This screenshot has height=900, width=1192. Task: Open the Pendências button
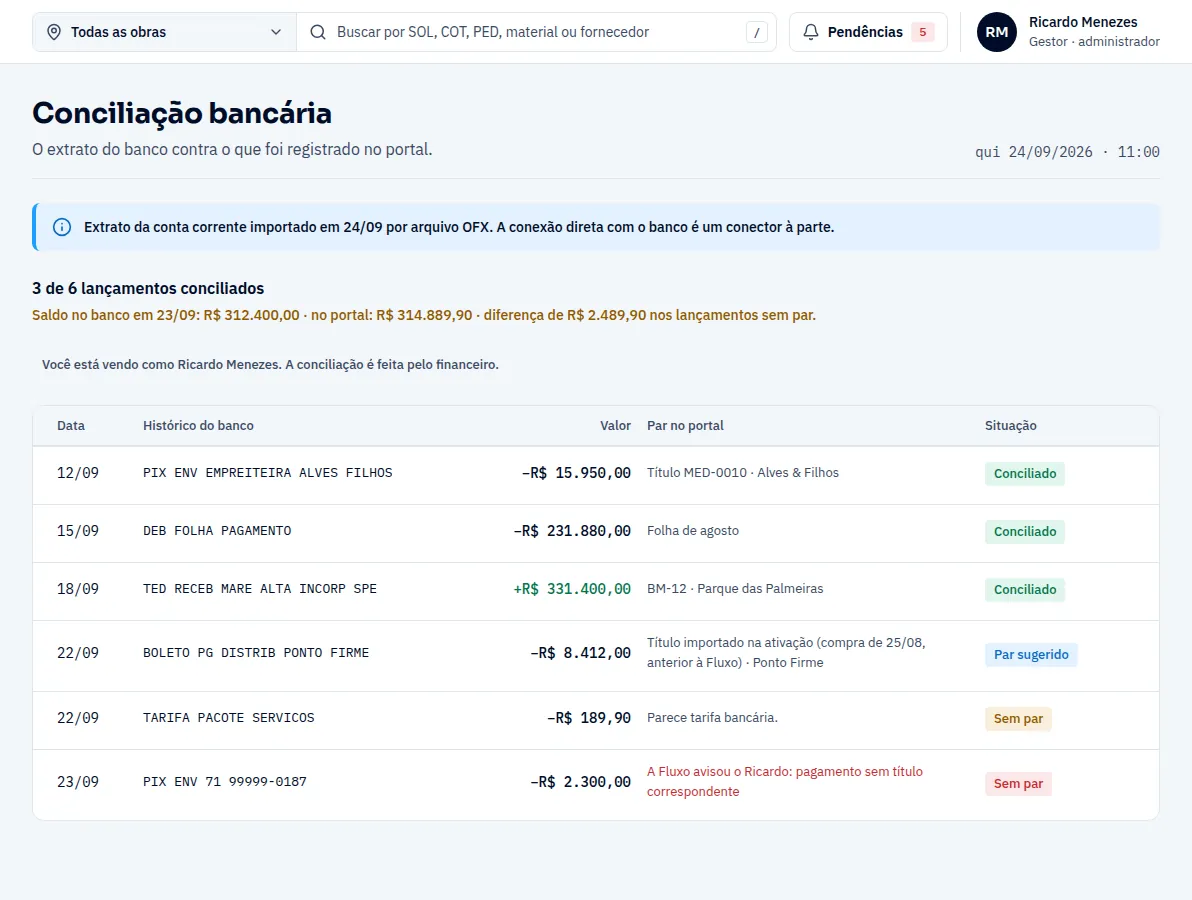tap(868, 32)
